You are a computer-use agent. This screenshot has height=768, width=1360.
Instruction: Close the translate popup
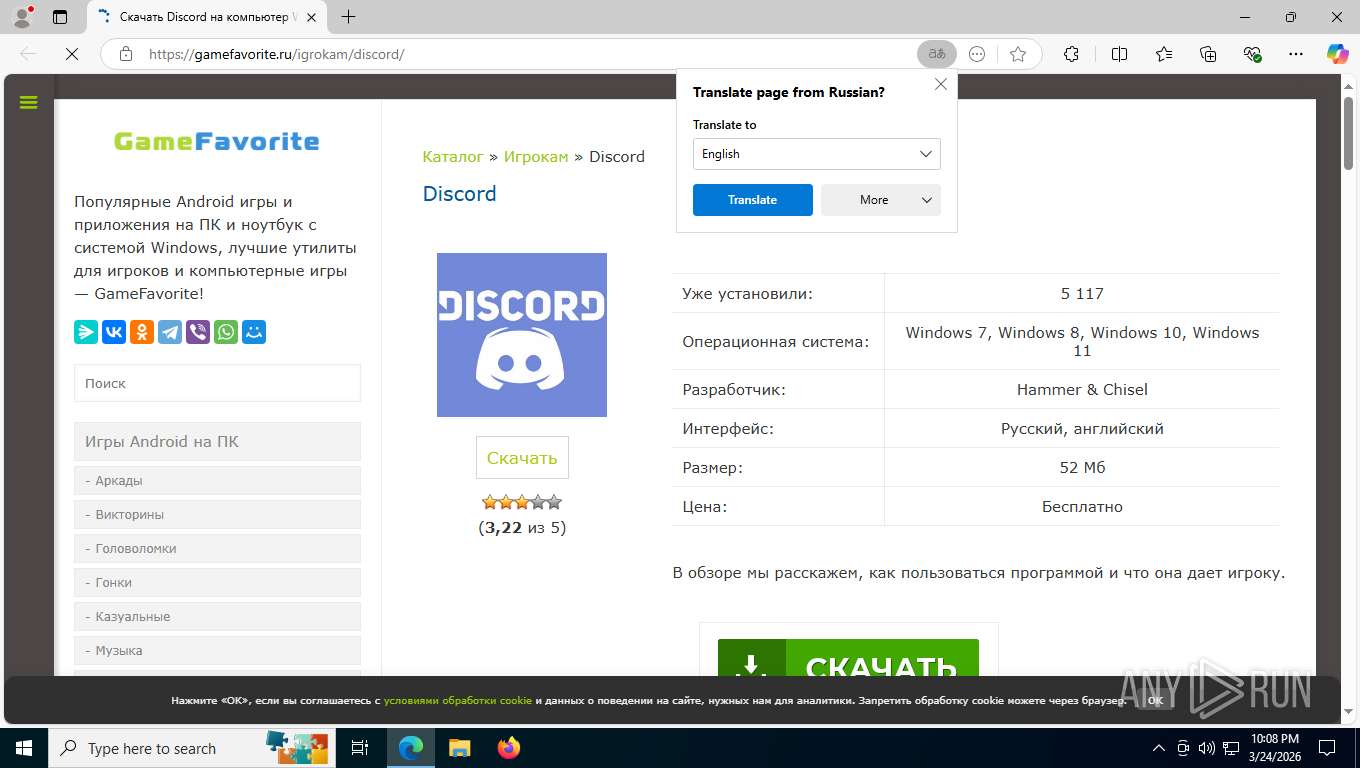pos(941,85)
